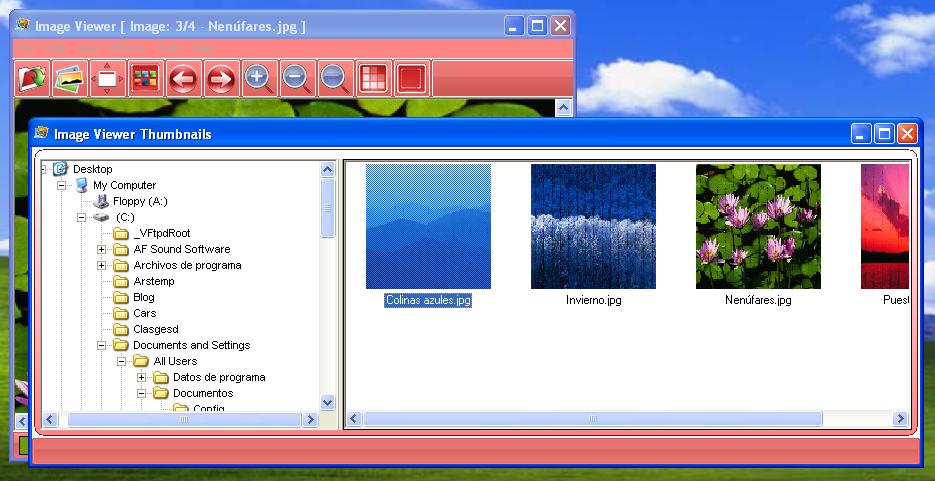
Task: Select the Invierno.jpg thumbnail image
Action: tap(593, 226)
